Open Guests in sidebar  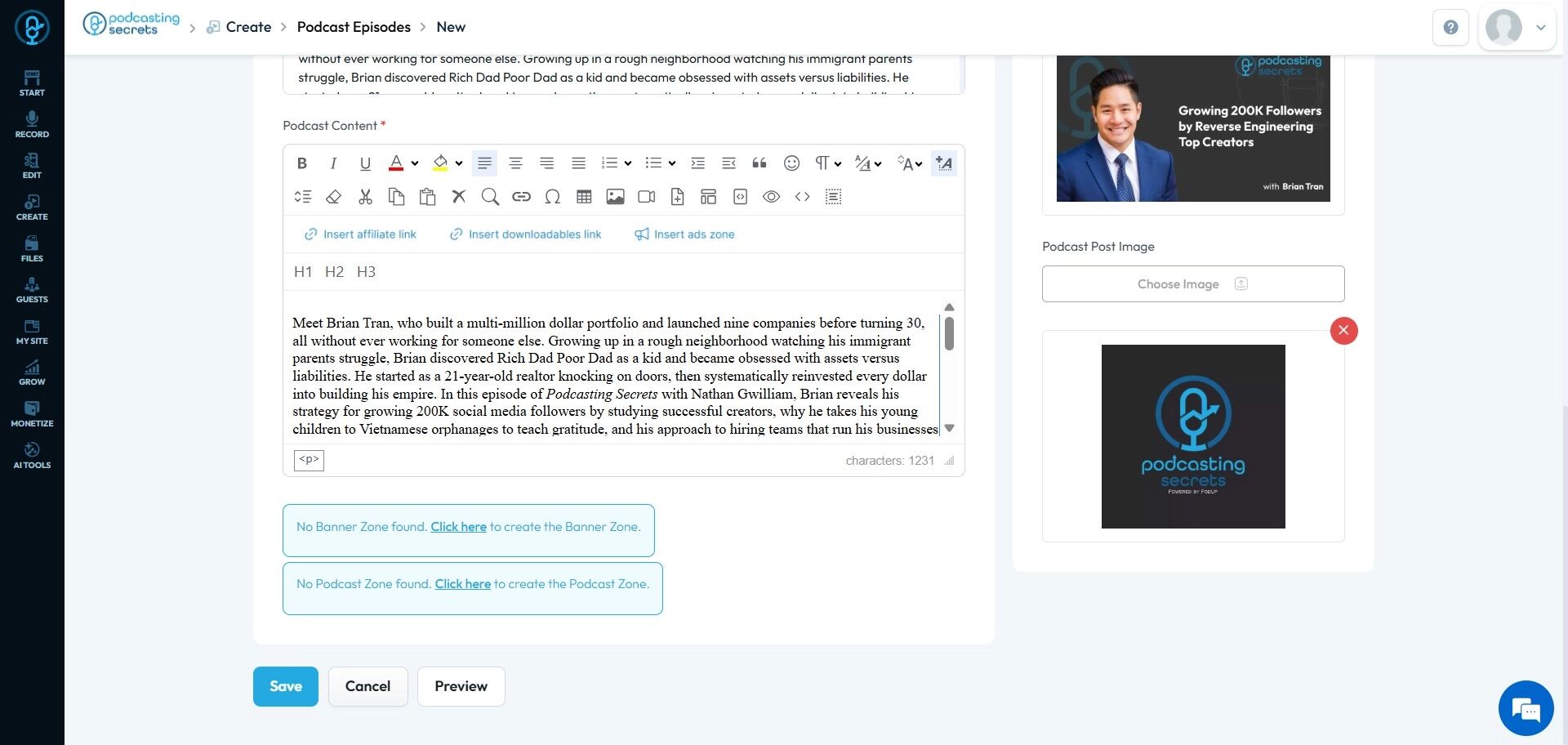coord(32,290)
